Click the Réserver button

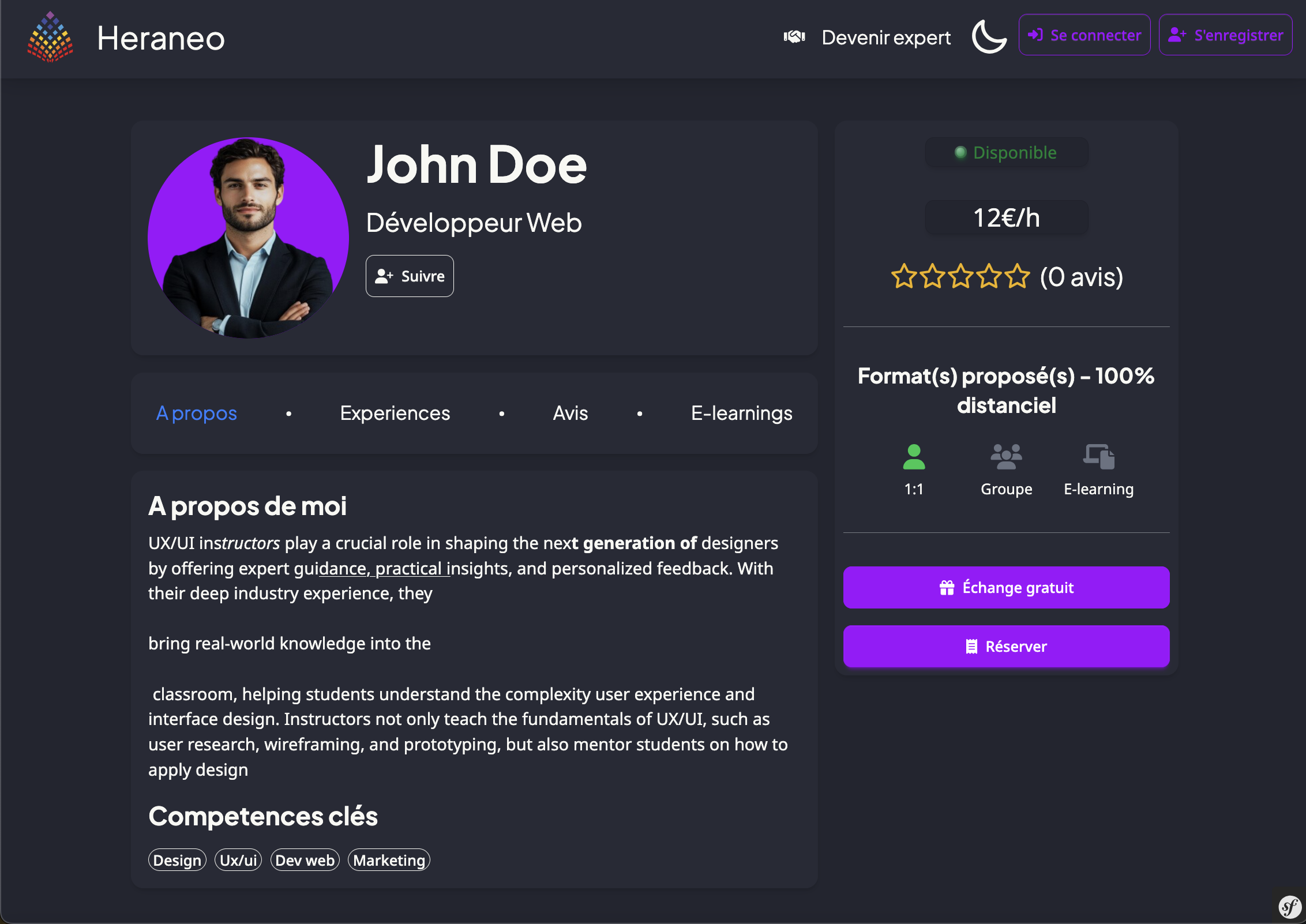(1006, 647)
